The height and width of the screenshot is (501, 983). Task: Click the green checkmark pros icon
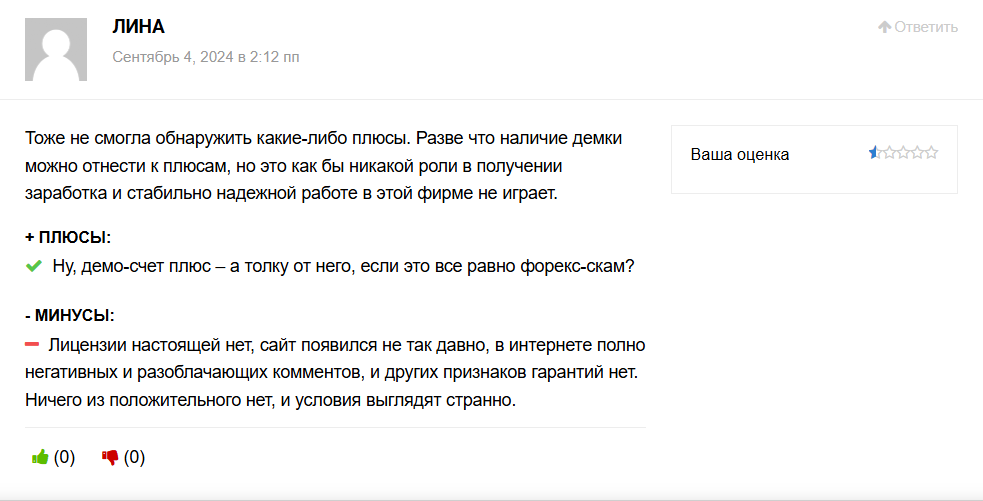click(x=34, y=266)
